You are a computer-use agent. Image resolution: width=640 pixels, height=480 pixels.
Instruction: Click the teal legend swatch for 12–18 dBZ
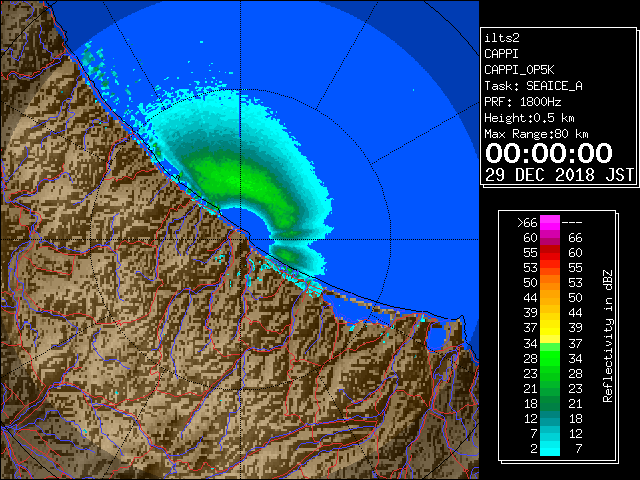[549, 418]
